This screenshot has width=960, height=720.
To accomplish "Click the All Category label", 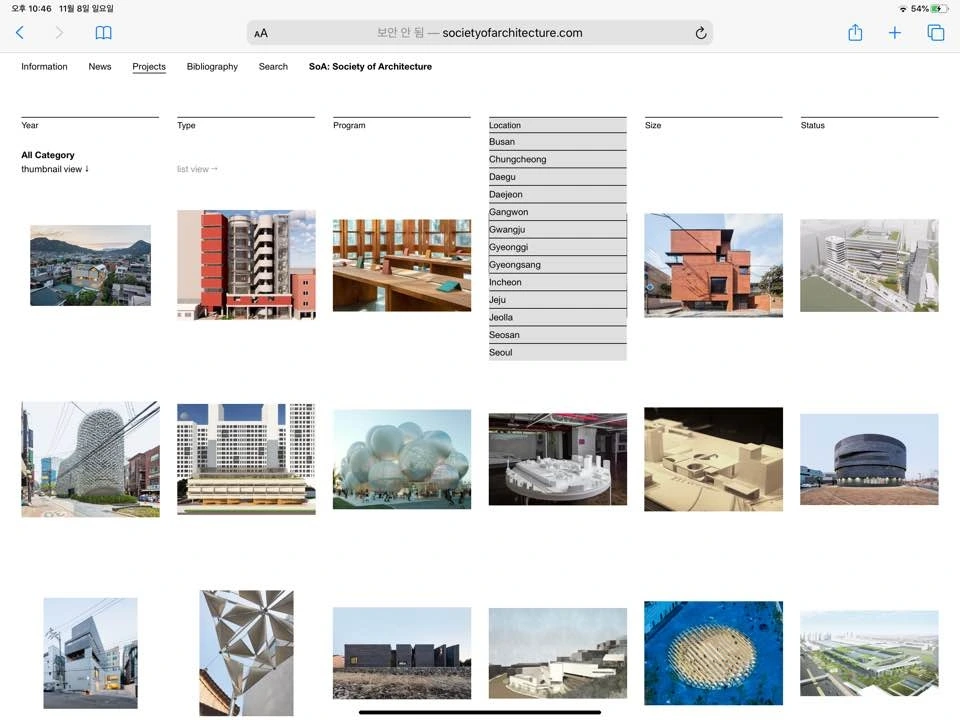I will pyautogui.click(x=48, y=156).
